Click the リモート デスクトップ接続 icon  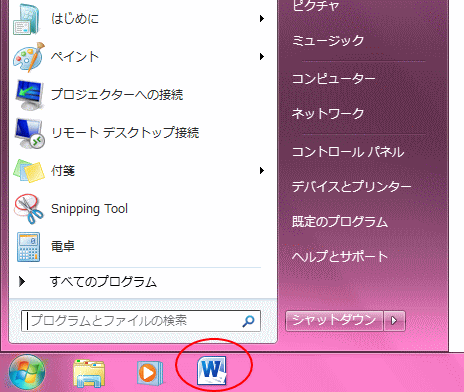(29, 133)
